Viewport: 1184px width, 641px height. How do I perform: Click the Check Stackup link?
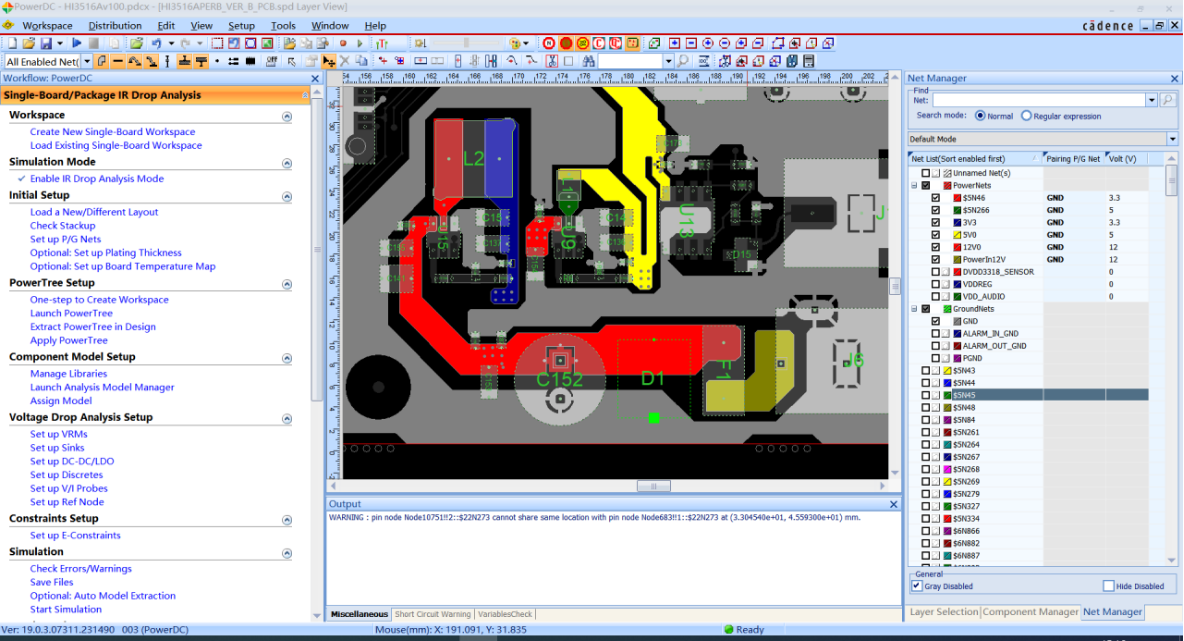[63, 226]
